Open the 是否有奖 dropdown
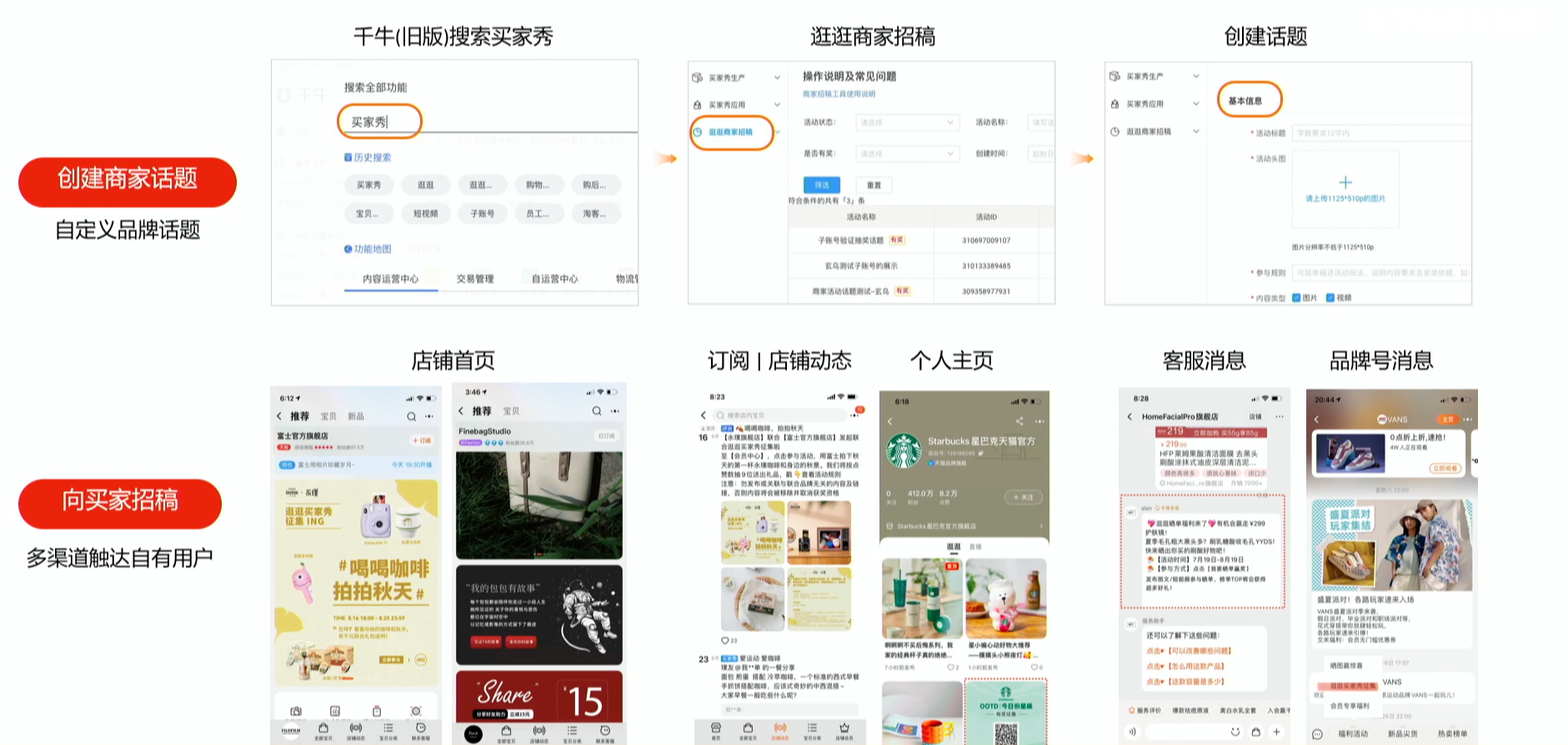This screenshot has width=1568, height=745. (907, 153)
